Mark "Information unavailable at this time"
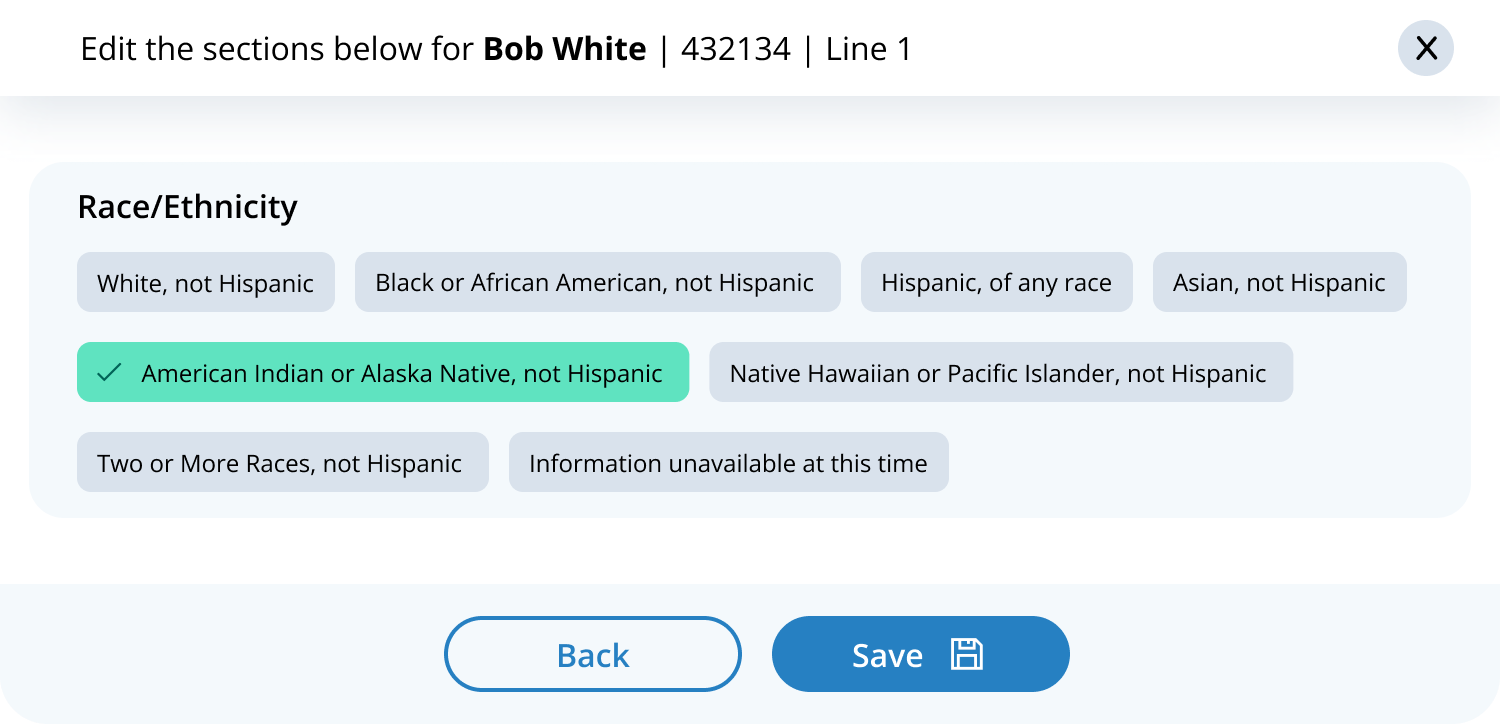This screenshot has width=1500, height=724. coord(728,463)
